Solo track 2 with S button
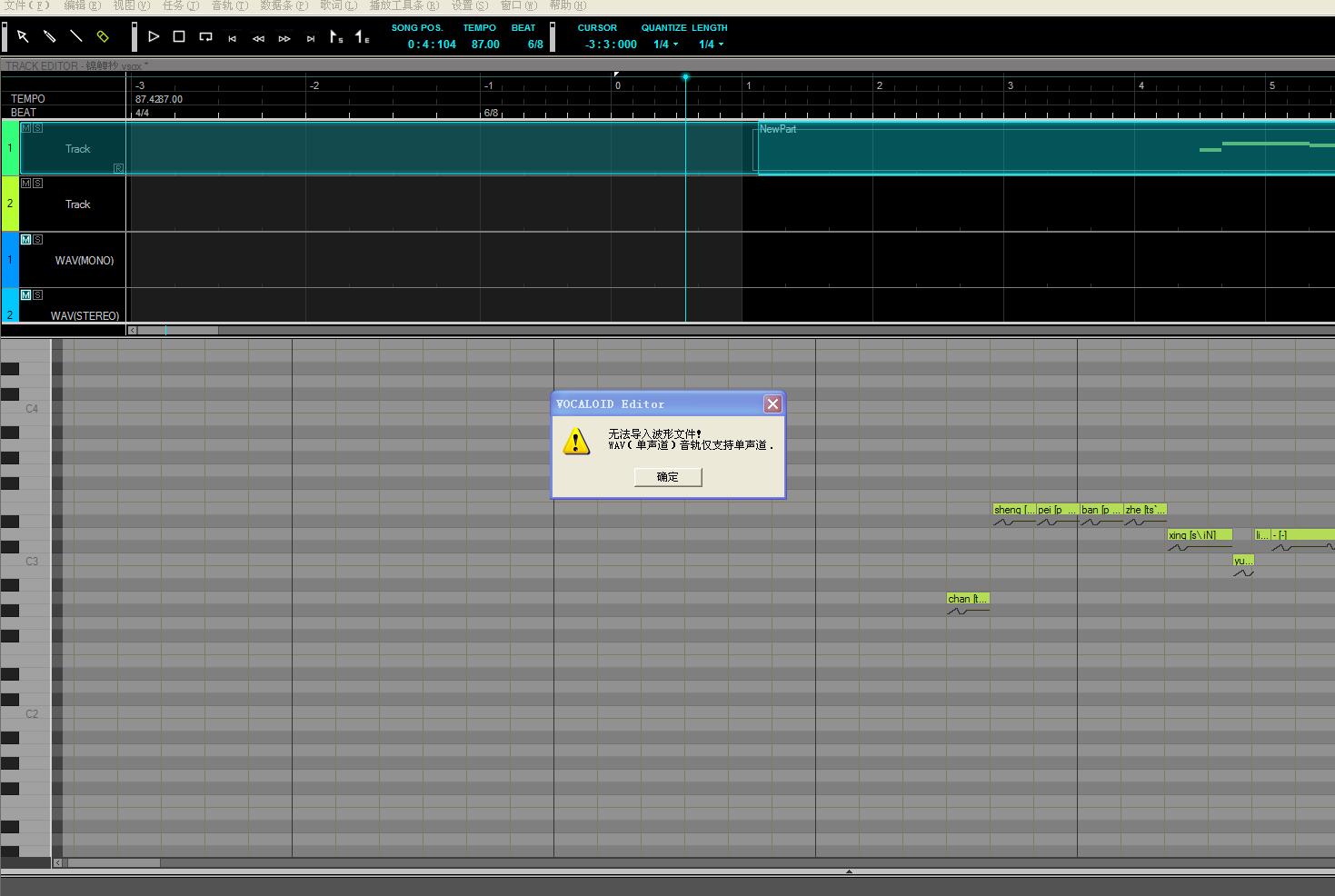The height and width of the screenshot is (896, 1335). click(37, 184)
